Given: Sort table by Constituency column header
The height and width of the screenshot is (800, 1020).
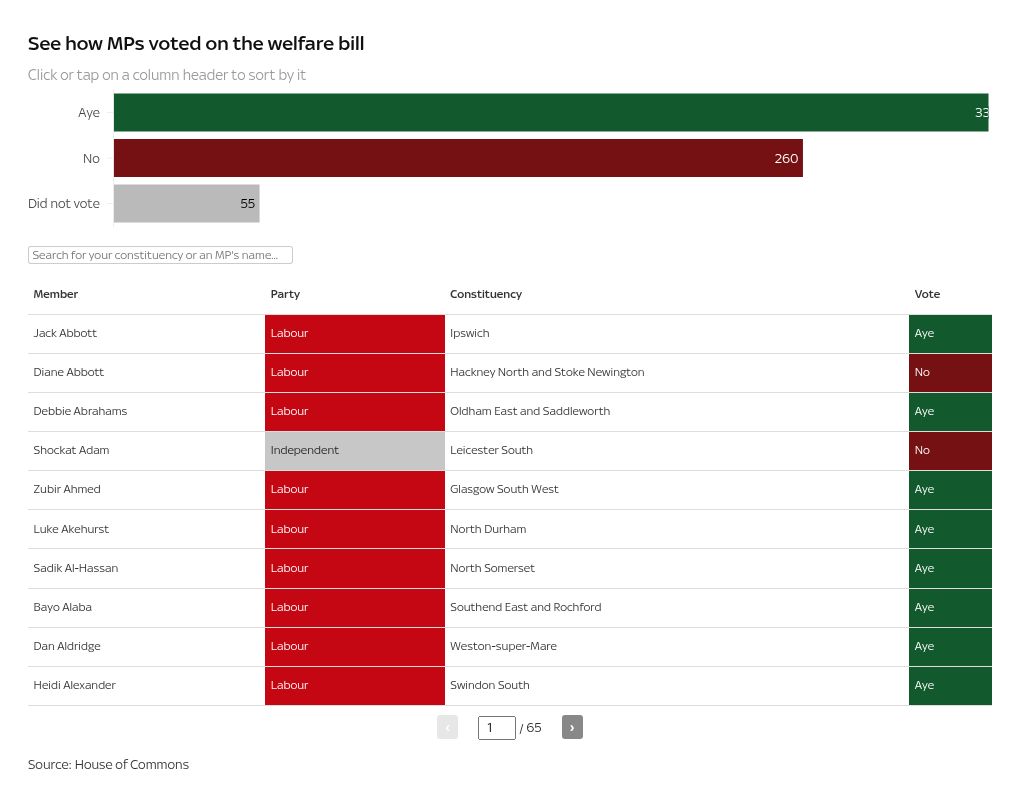Looking at the screenshot, I should pos(486,294).
